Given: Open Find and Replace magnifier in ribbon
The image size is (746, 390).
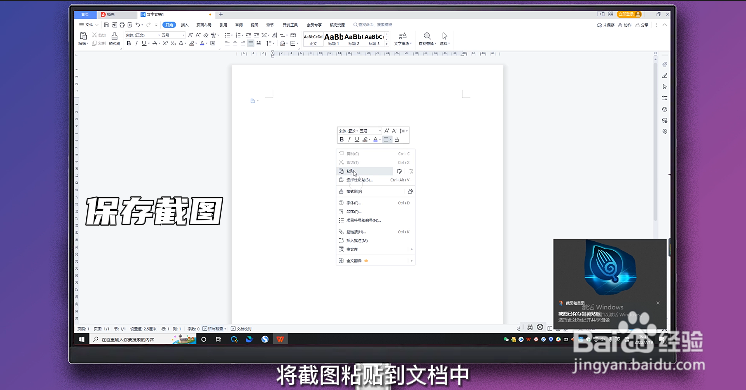Looking at the screenshot, I should [x=427, y=36].
